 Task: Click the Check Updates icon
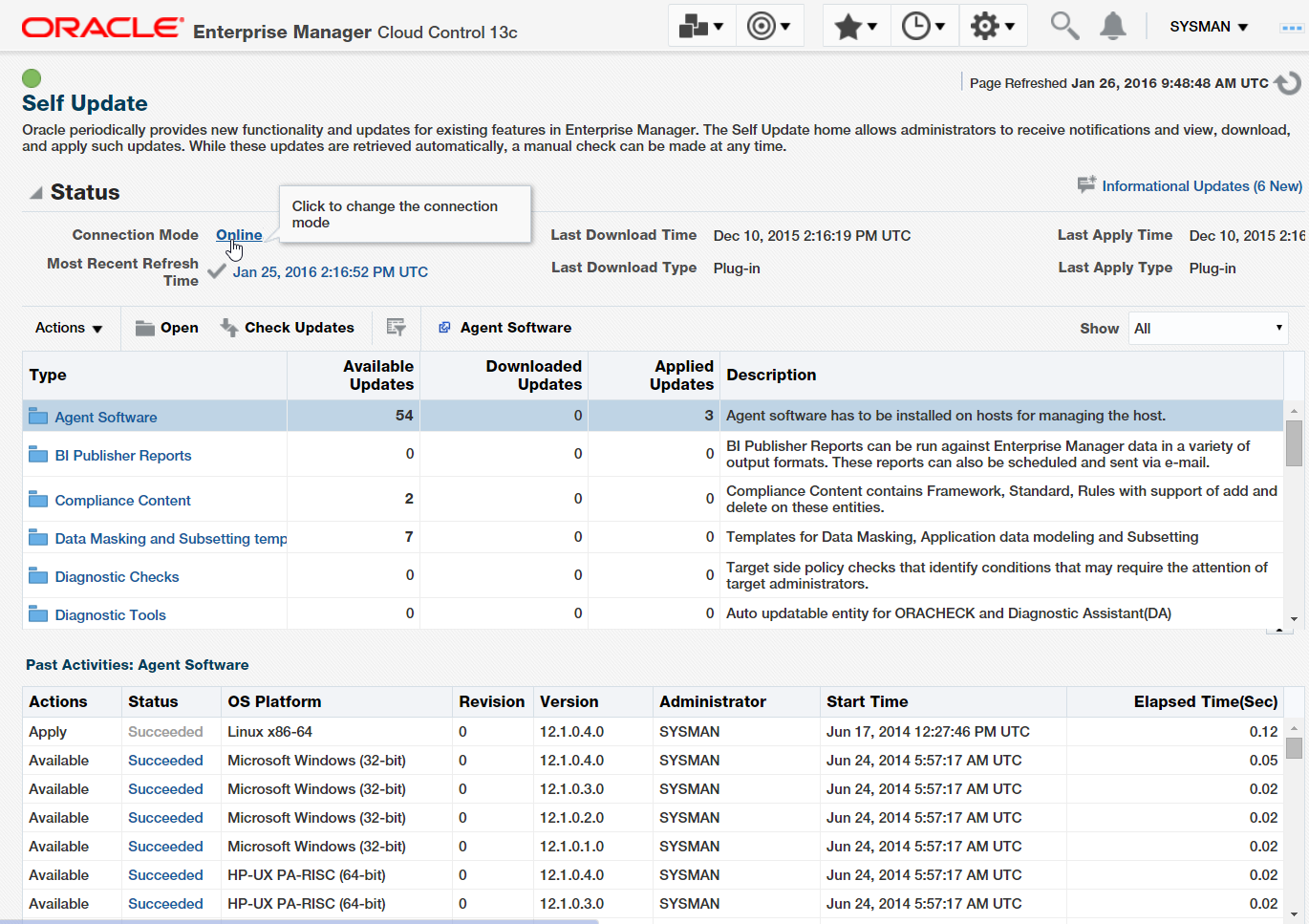(229, 328)
